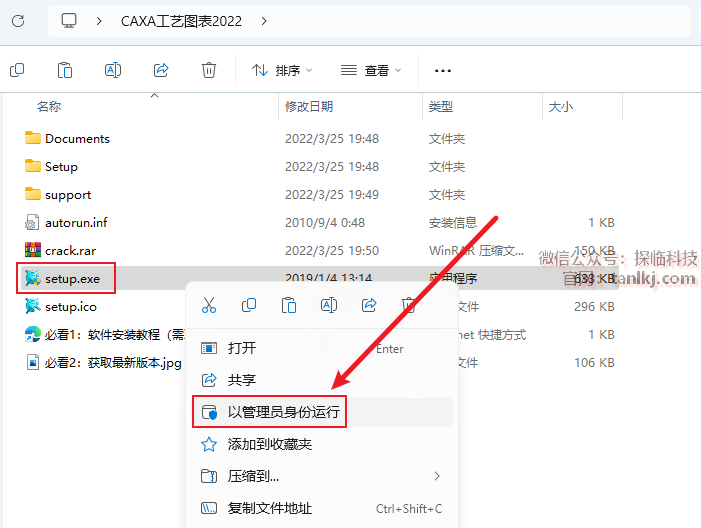Click the refresh icon beside the address bar

pyautogui.click(x=18, y=21)
